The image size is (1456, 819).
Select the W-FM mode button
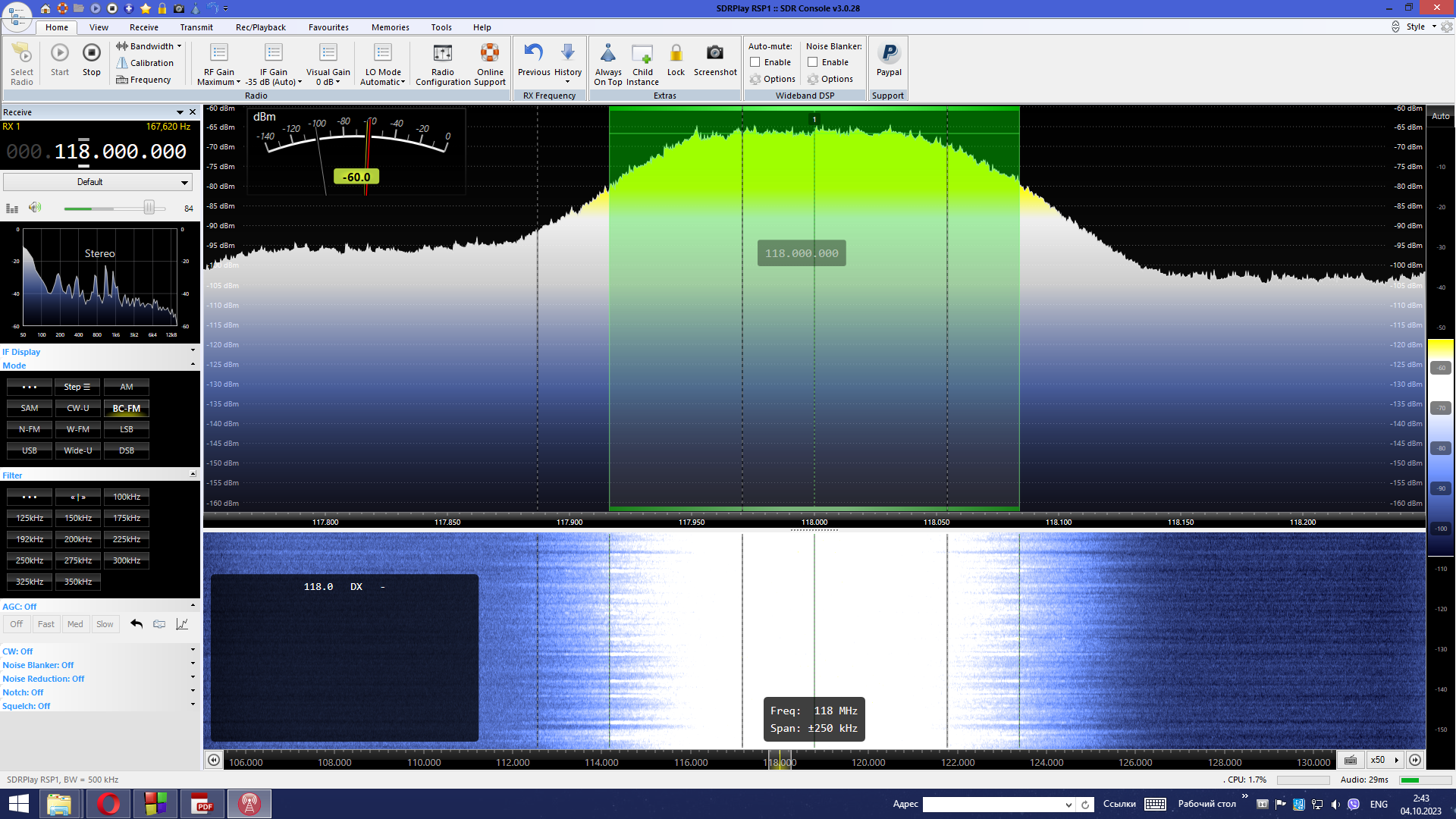coord(77,429)
